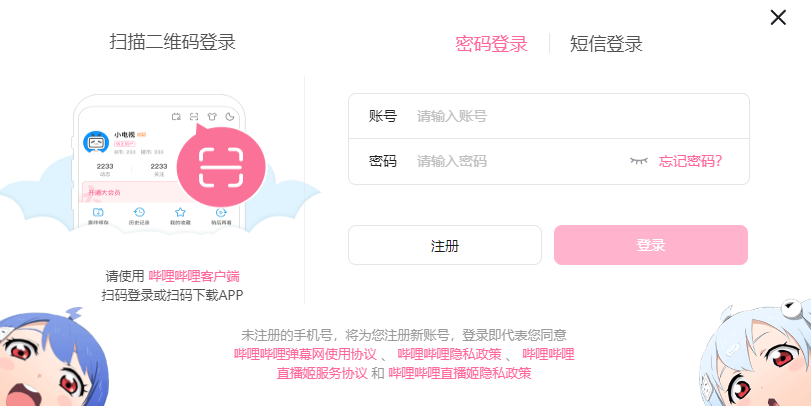Image resolution: width=811 pixels, height=406 pixels.
Task: Switch to 短信登录 tab
Action: [606, 44]
